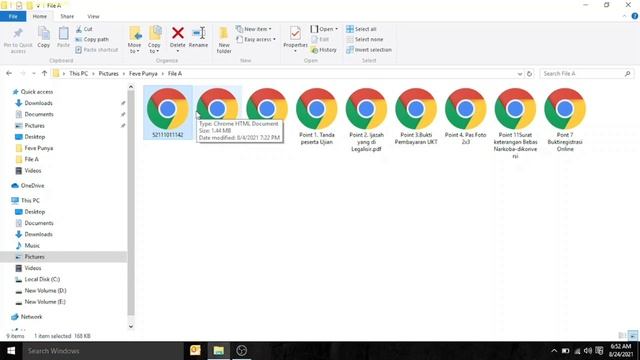Open the Move to menu

point(134,40)
